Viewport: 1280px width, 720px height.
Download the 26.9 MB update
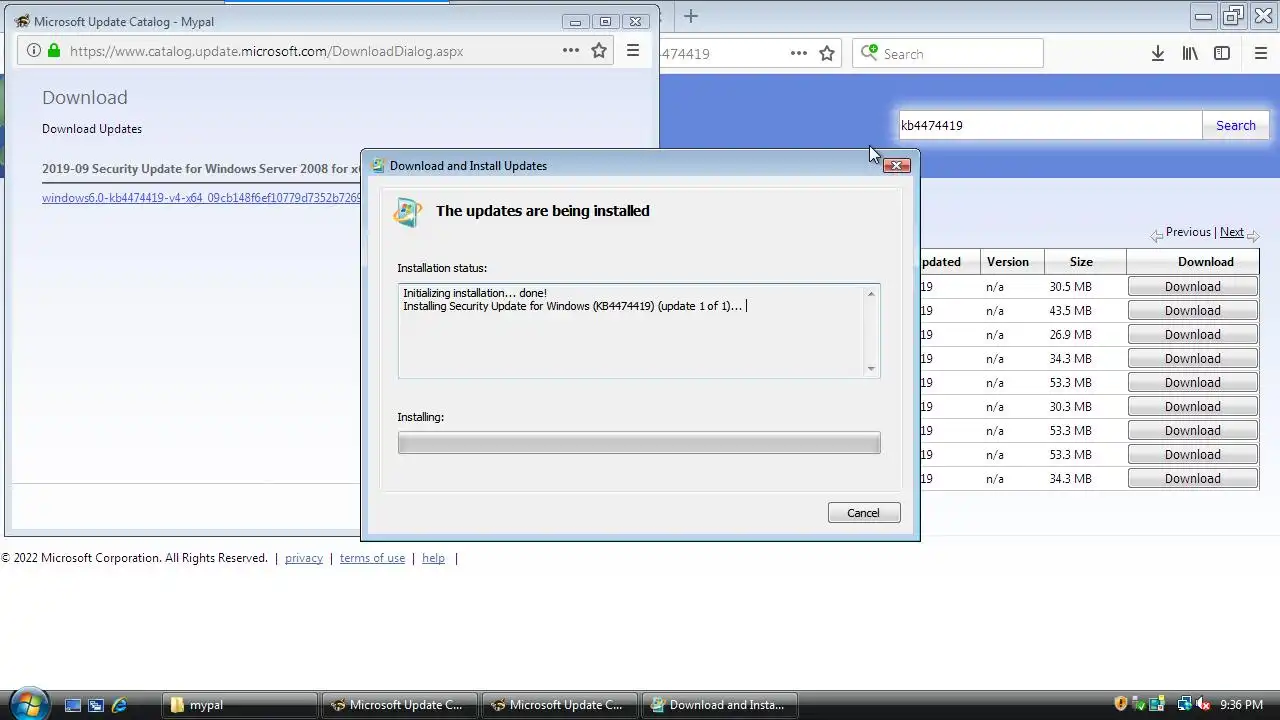point(1192,334)
